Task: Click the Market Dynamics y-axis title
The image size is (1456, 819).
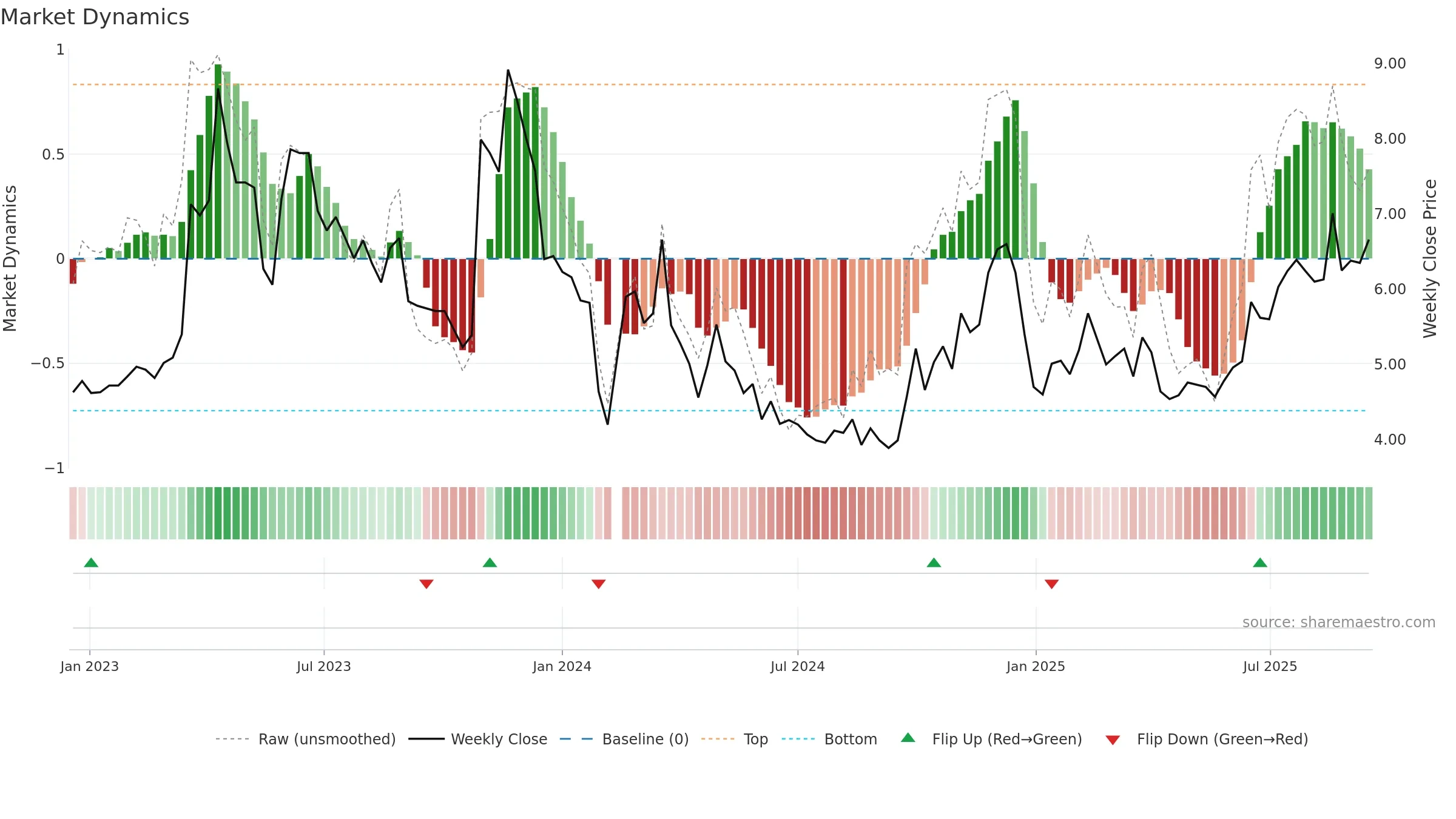Action: [10, 258]
